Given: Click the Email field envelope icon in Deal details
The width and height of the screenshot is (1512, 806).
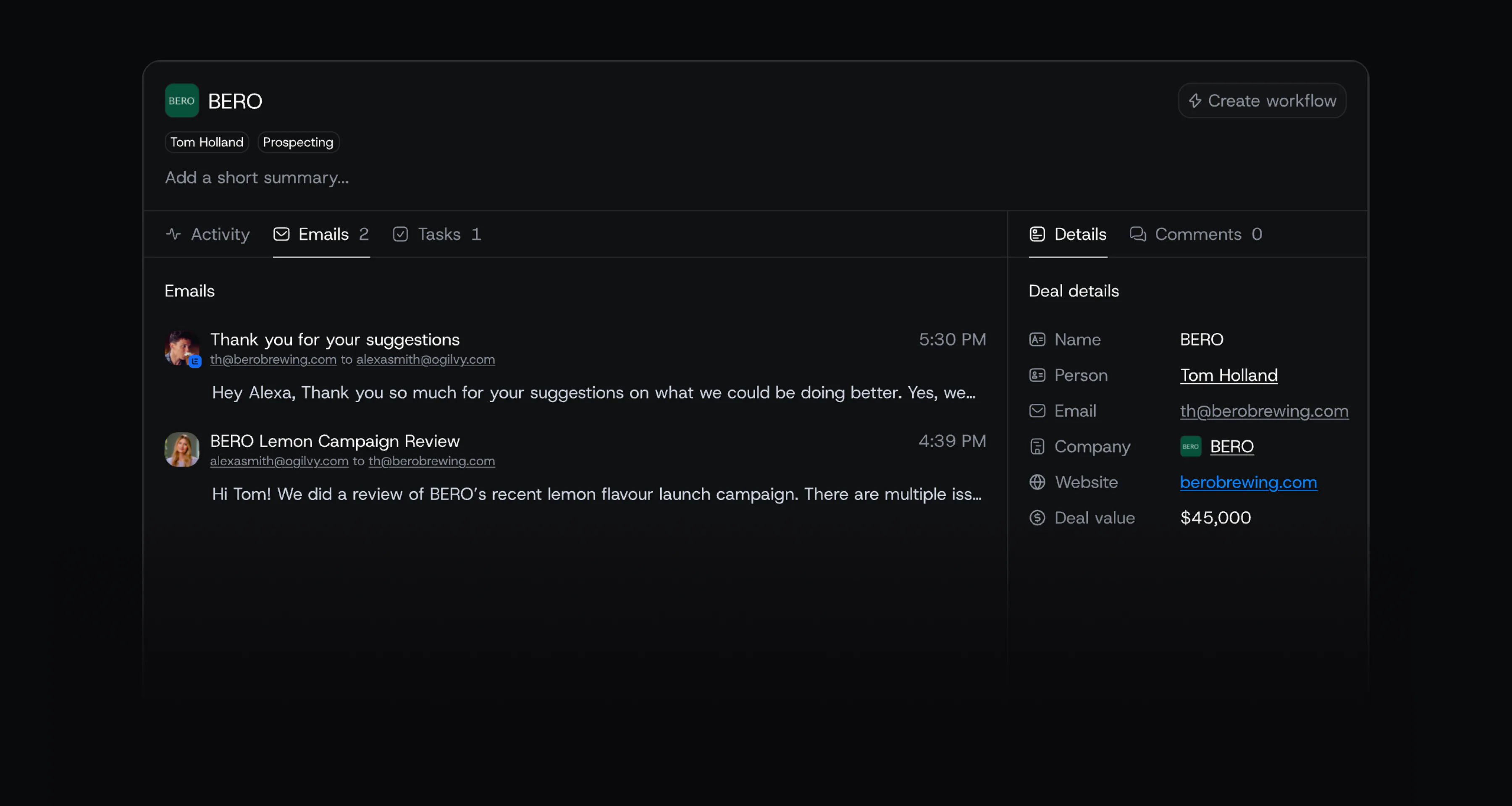Looking at the screenshot, I should click(1037, 411).
